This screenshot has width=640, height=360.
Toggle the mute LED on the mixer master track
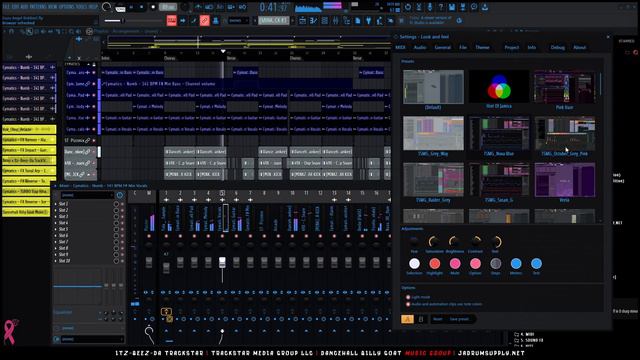pos(149,237)
